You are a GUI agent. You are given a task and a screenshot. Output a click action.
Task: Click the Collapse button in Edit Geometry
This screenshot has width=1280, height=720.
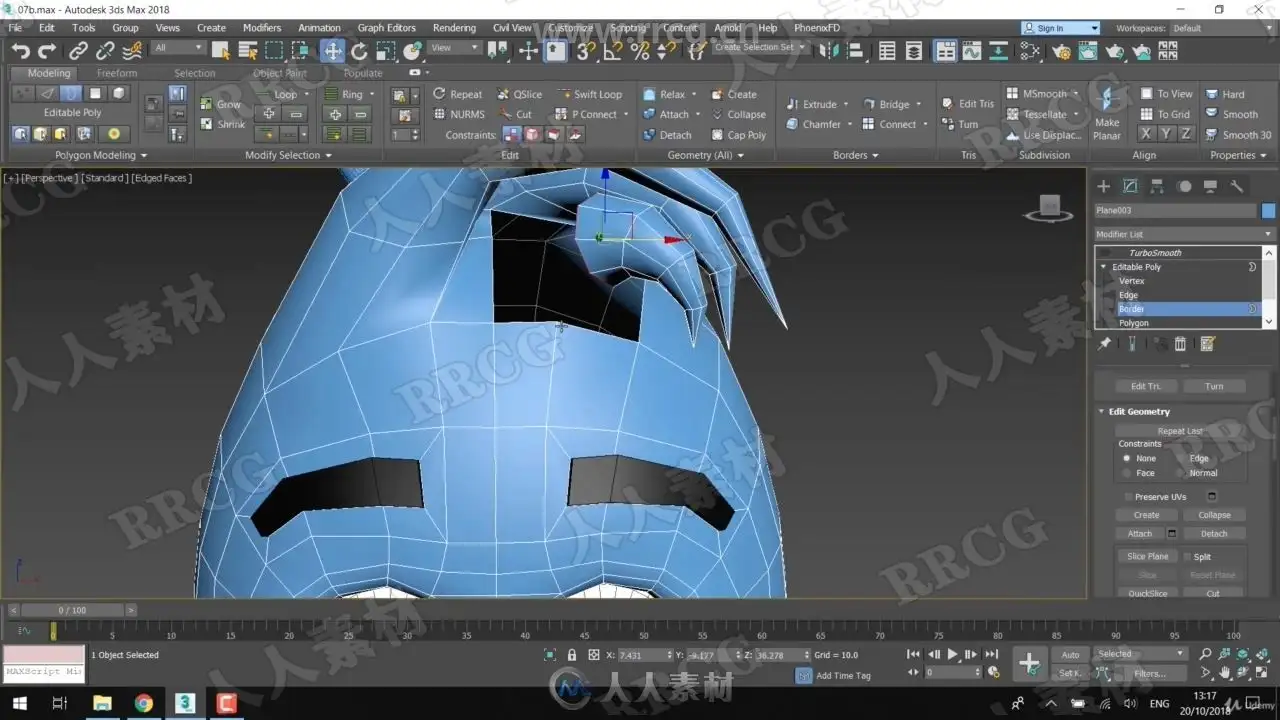1214,515
